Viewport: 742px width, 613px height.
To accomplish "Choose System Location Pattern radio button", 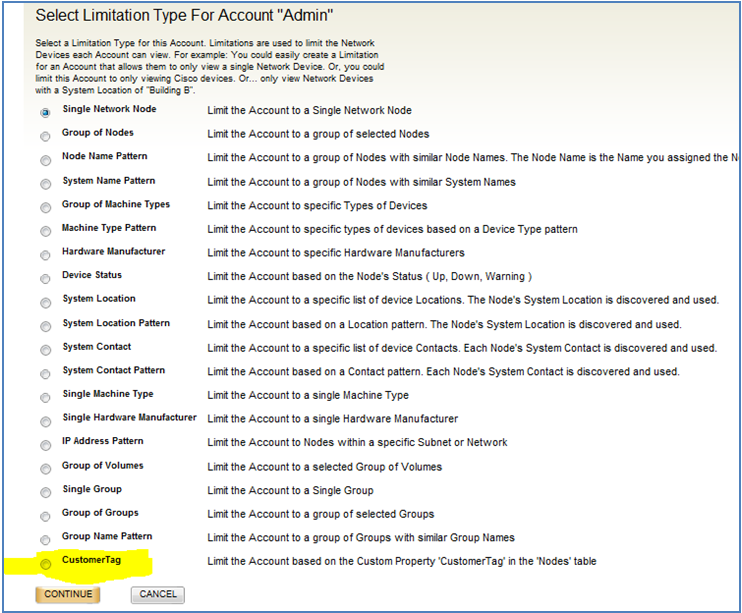I will click(45, 327).
